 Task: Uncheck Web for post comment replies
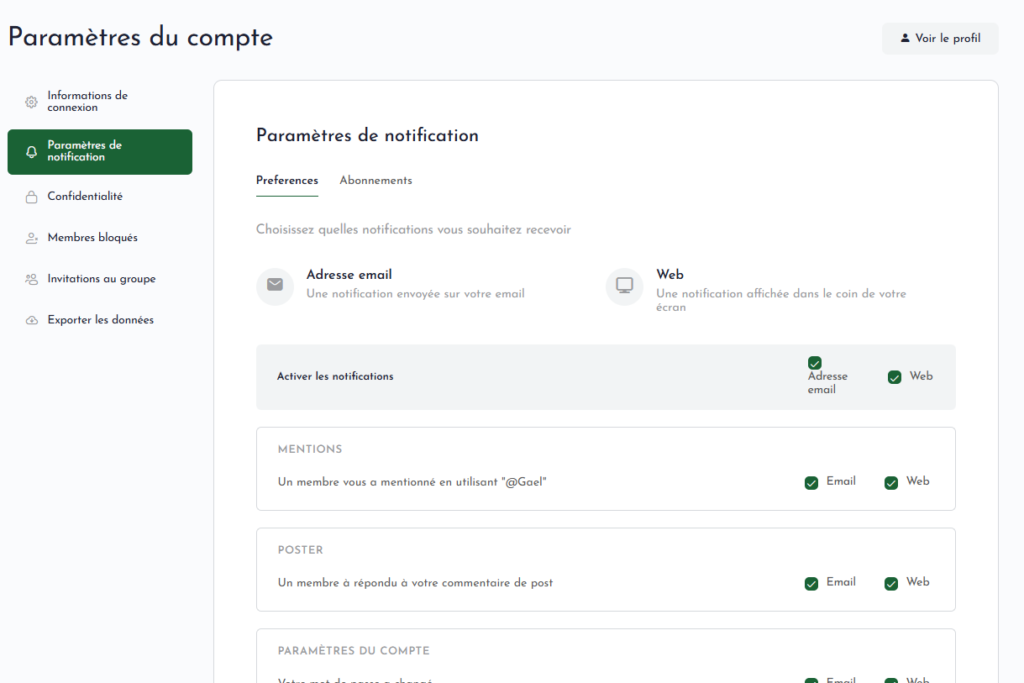click(891, 584)
